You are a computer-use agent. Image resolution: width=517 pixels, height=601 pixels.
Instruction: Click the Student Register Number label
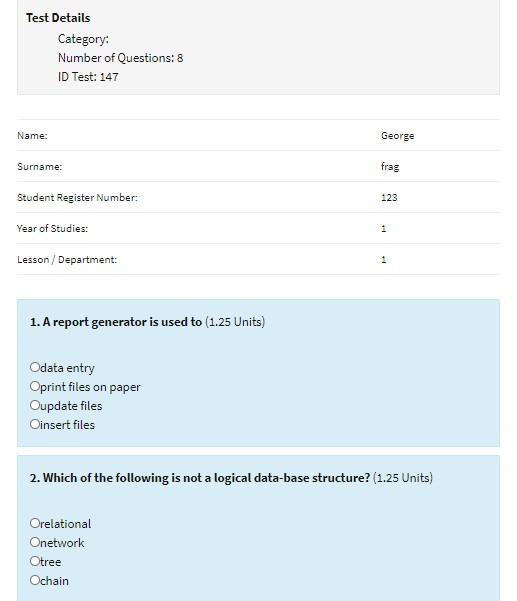(77, 197)
